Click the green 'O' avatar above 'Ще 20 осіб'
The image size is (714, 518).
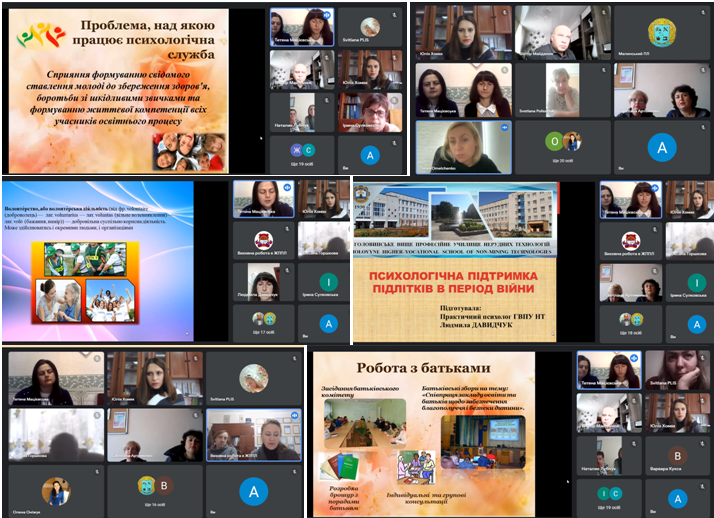(x=555, y=140)
